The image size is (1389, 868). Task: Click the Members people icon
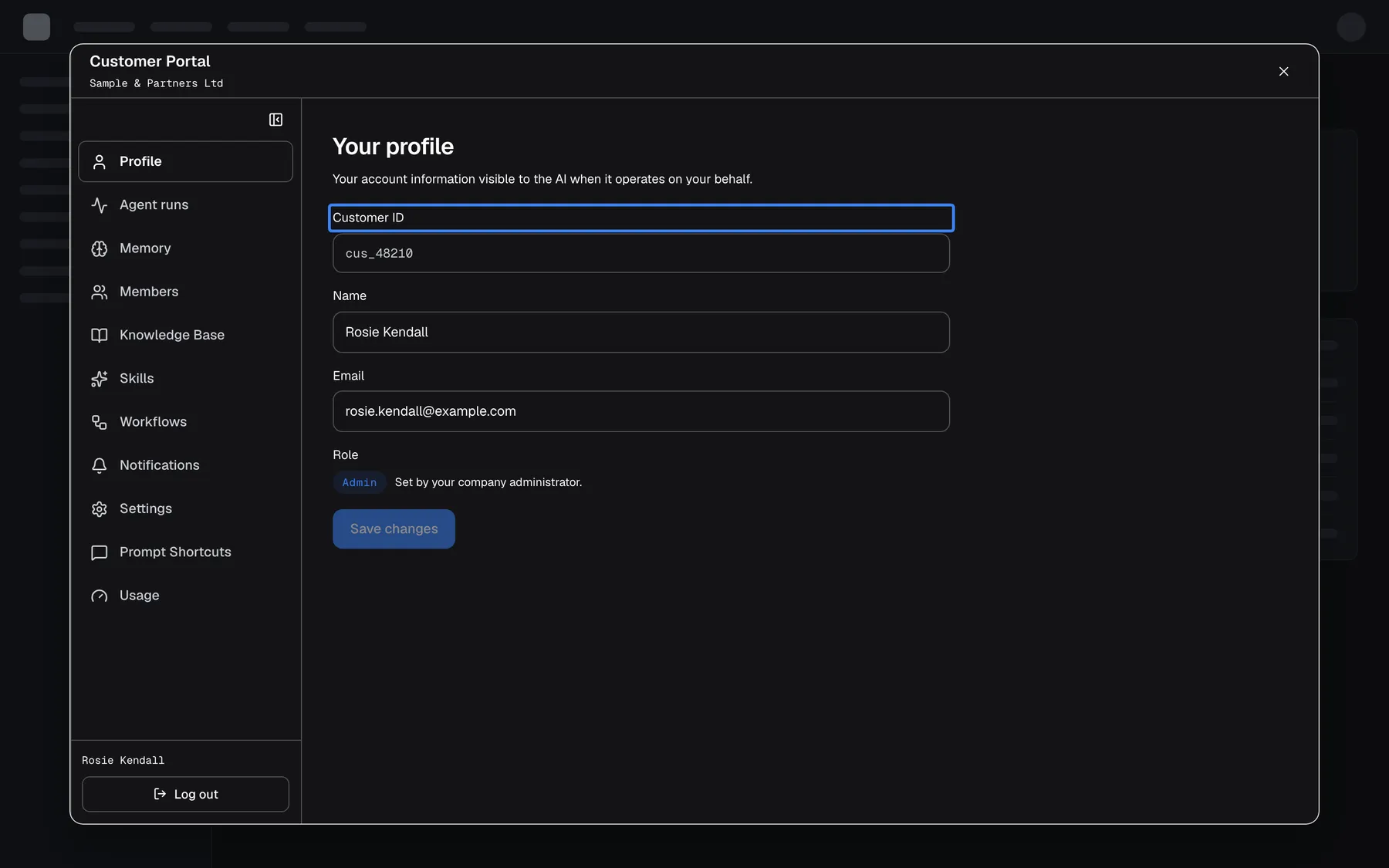coord(100,292)
